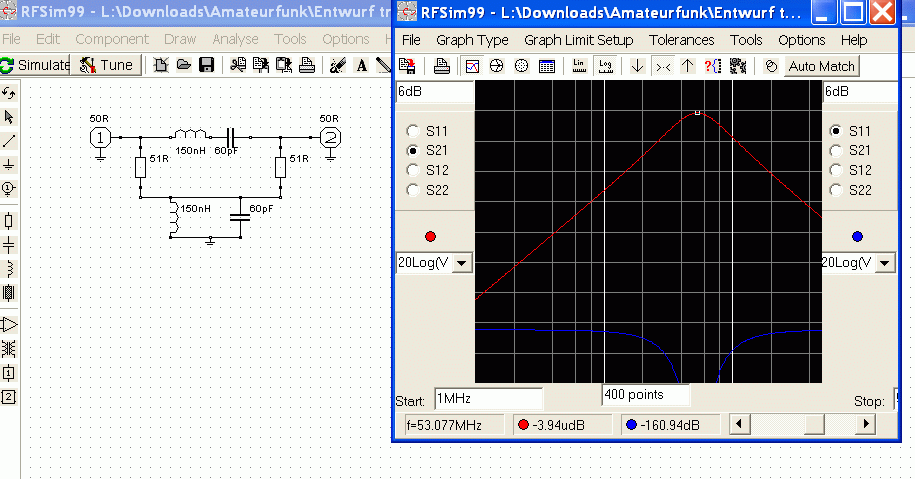Click the red trace color dot

click(431, 236)
